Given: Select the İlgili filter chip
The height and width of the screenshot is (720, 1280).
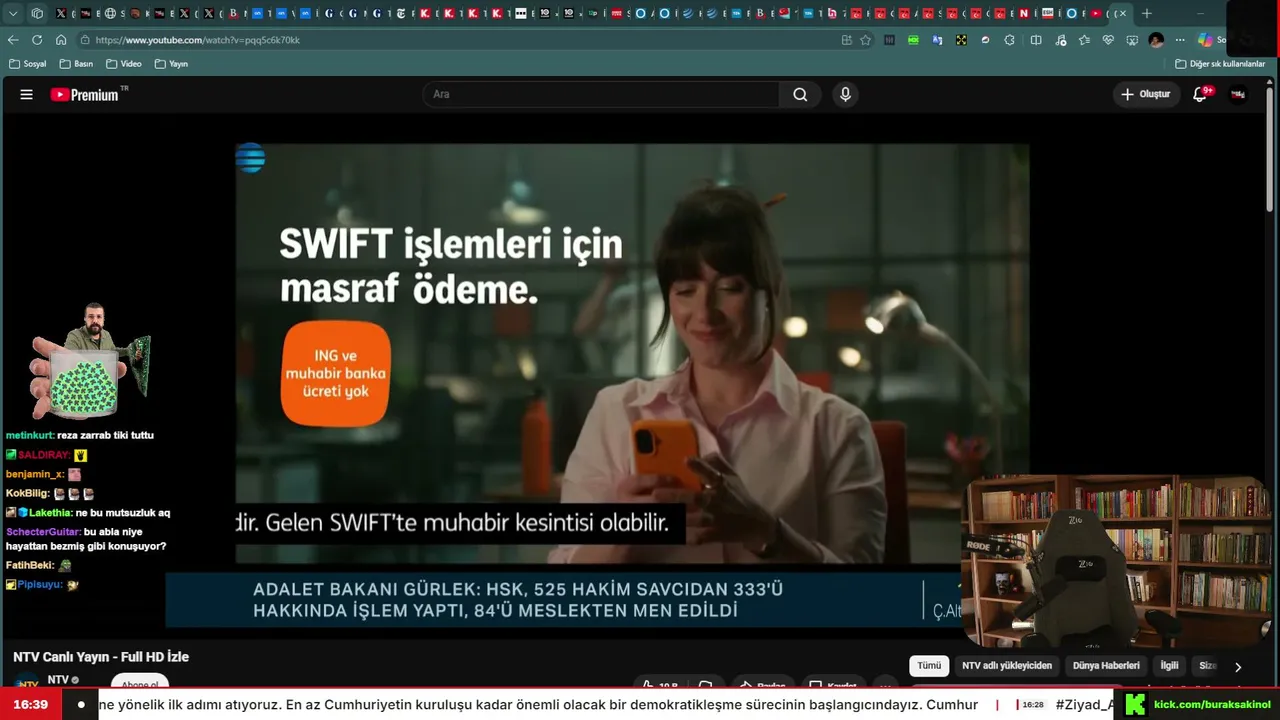Looking at the screenshot, I should click(1169, 666).
